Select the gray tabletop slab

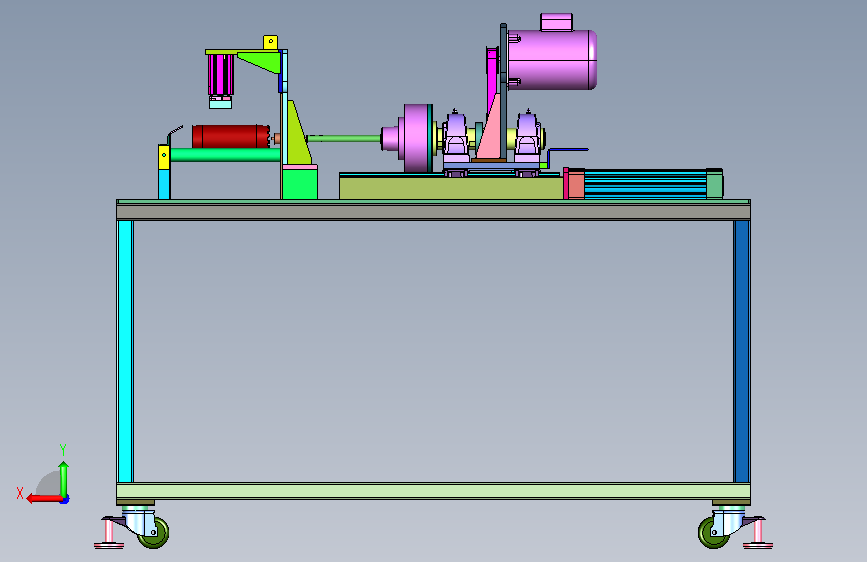coord(433,212)
